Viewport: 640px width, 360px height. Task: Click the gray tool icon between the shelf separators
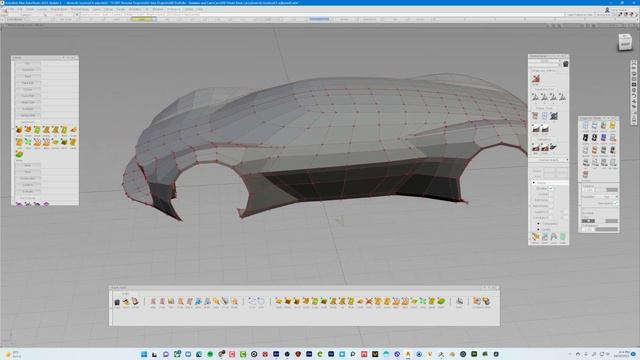(x=460, y=301)
